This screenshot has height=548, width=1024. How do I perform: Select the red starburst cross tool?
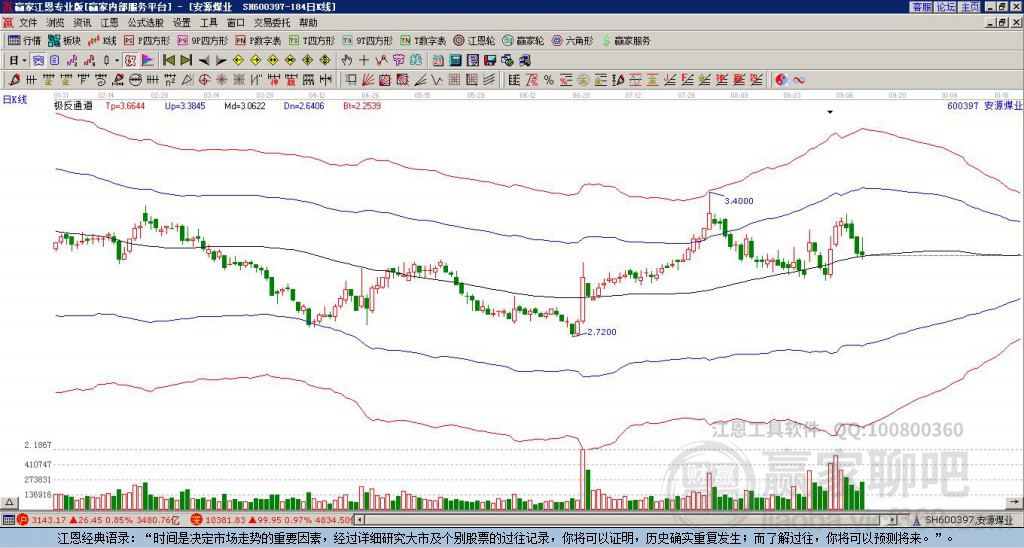[221, 80]
